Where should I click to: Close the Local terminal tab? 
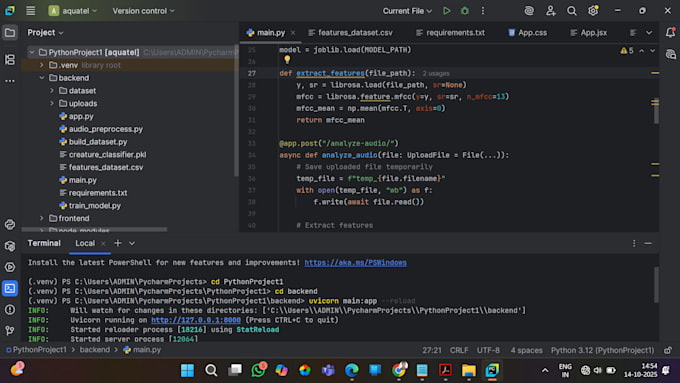pos(103,244)
